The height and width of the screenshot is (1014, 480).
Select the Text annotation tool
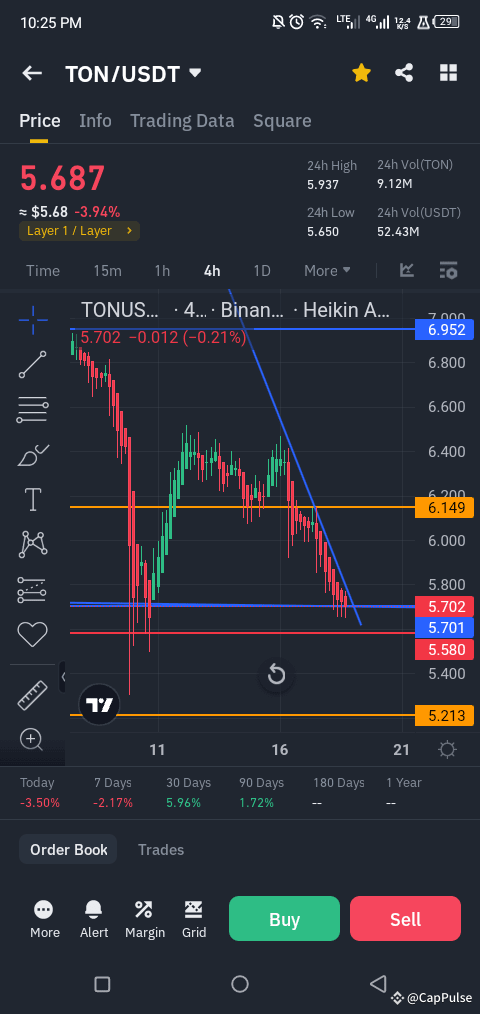point(32,499)
